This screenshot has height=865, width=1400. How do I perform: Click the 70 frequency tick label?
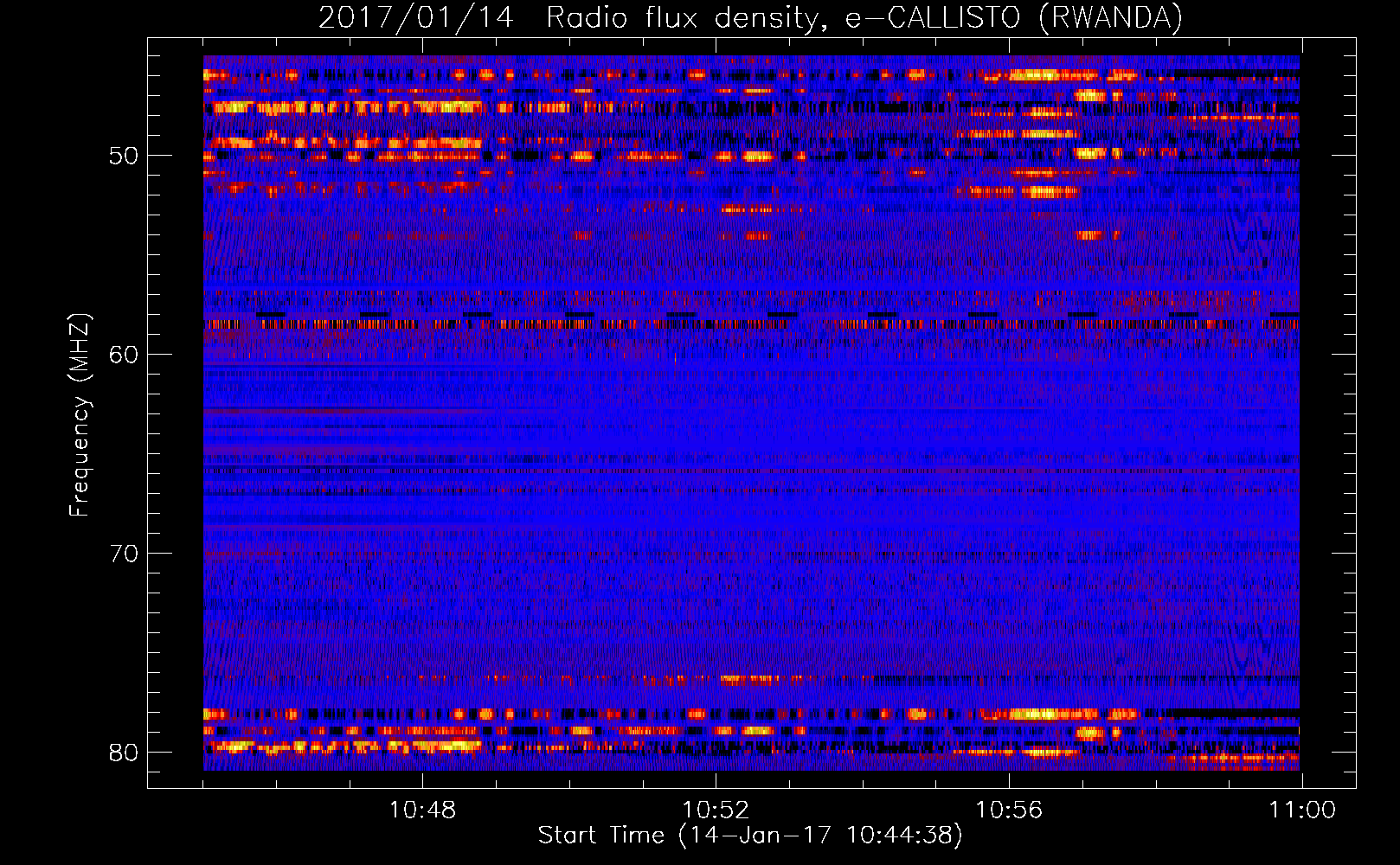point(124,554)
